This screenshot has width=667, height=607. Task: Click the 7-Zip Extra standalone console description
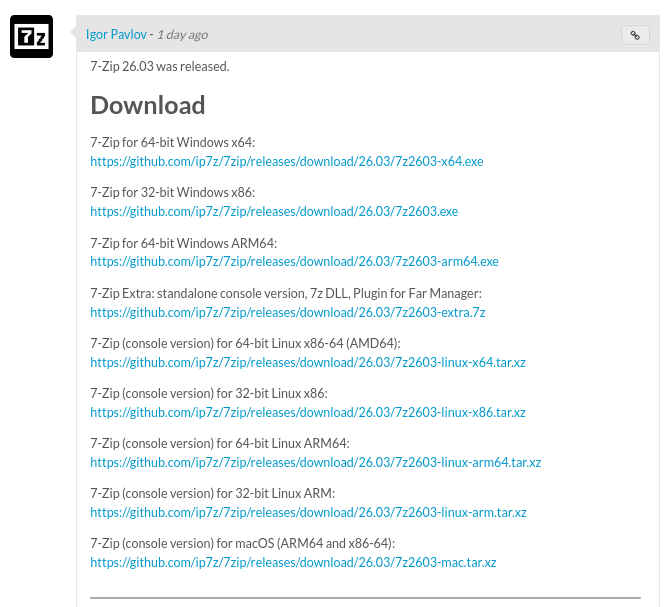(286, 294)
